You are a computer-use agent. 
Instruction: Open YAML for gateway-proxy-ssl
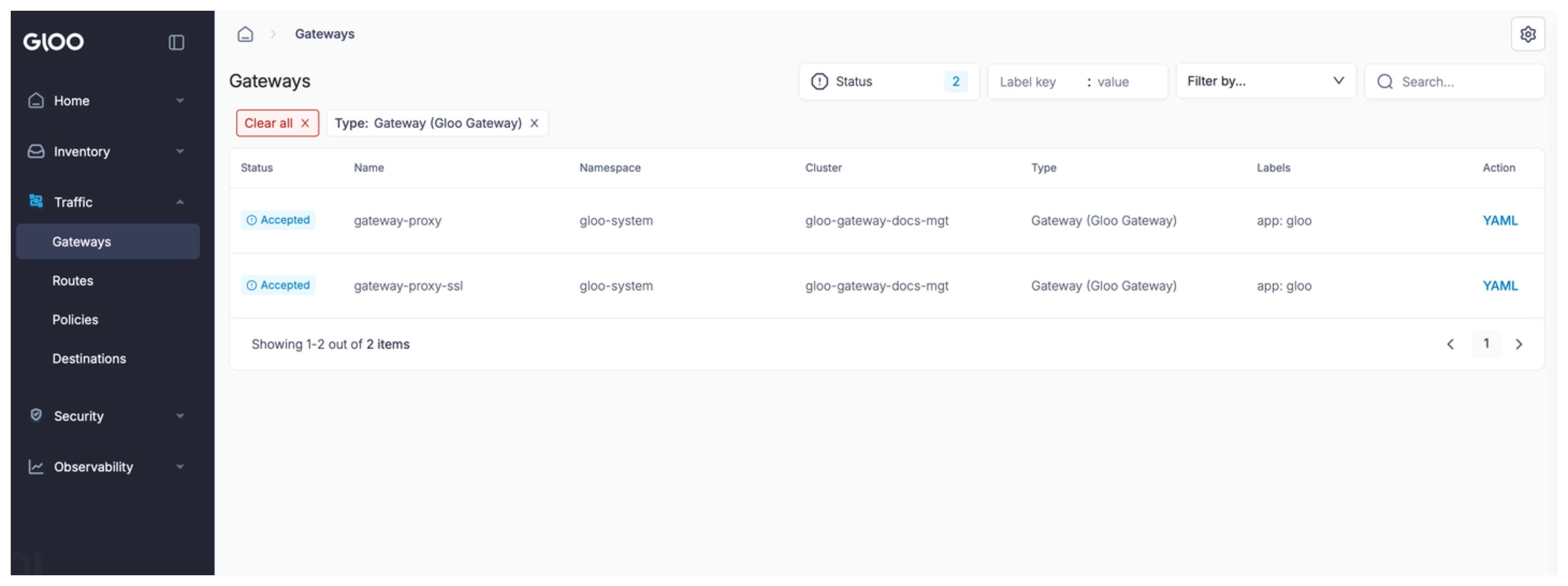pos(1500,285)
